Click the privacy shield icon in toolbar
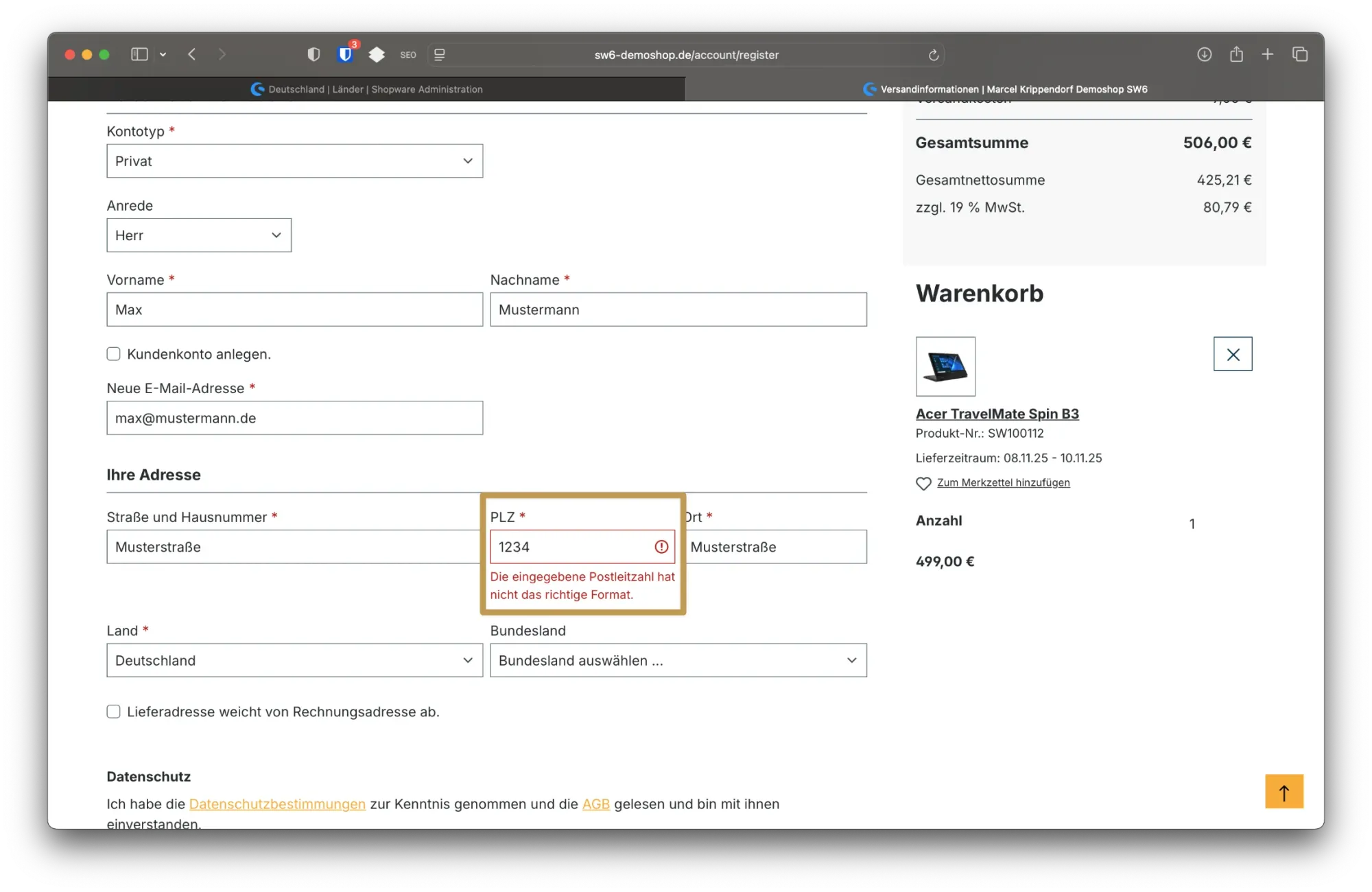This screenshot has width=1372, height=892. tap(314, 54)
